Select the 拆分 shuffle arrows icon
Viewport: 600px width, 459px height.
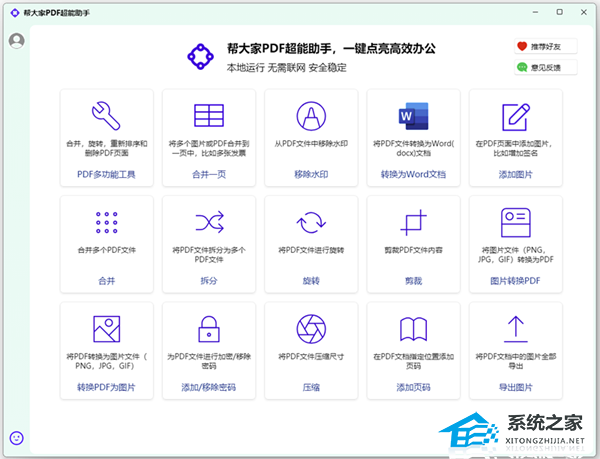[209, 222]
